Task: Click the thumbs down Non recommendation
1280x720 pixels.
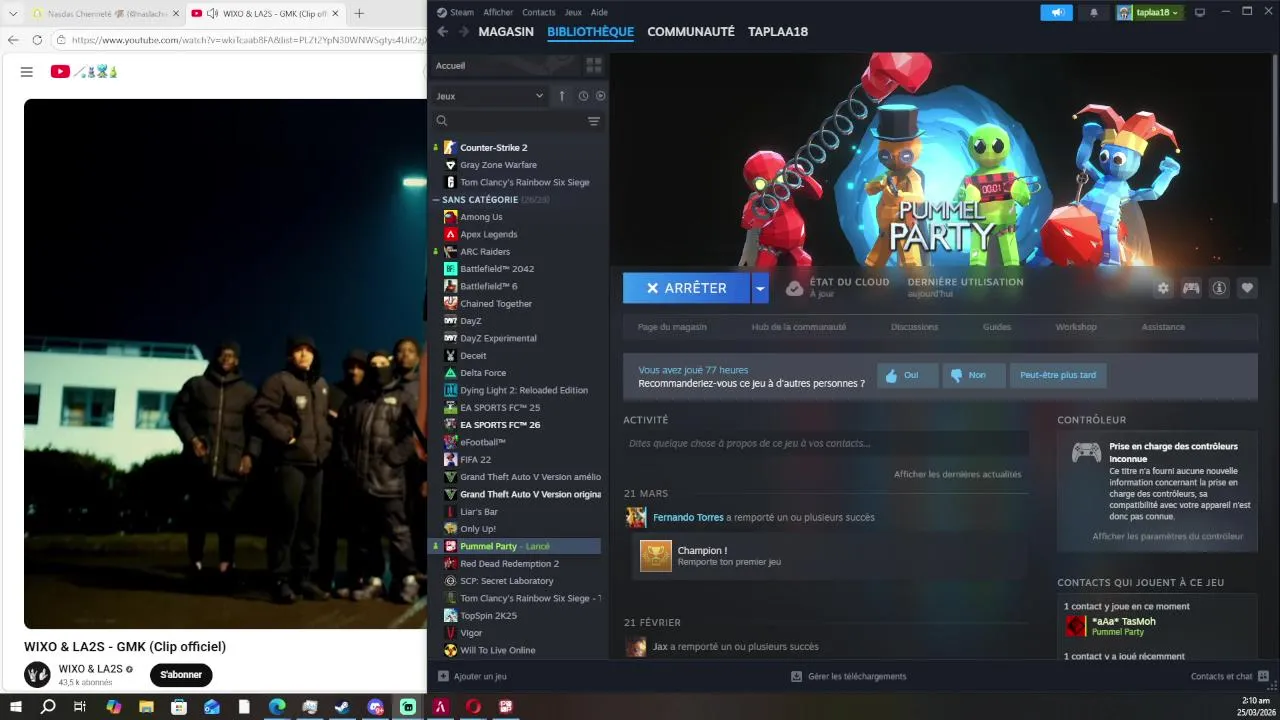Action: [x=974, y=375]
